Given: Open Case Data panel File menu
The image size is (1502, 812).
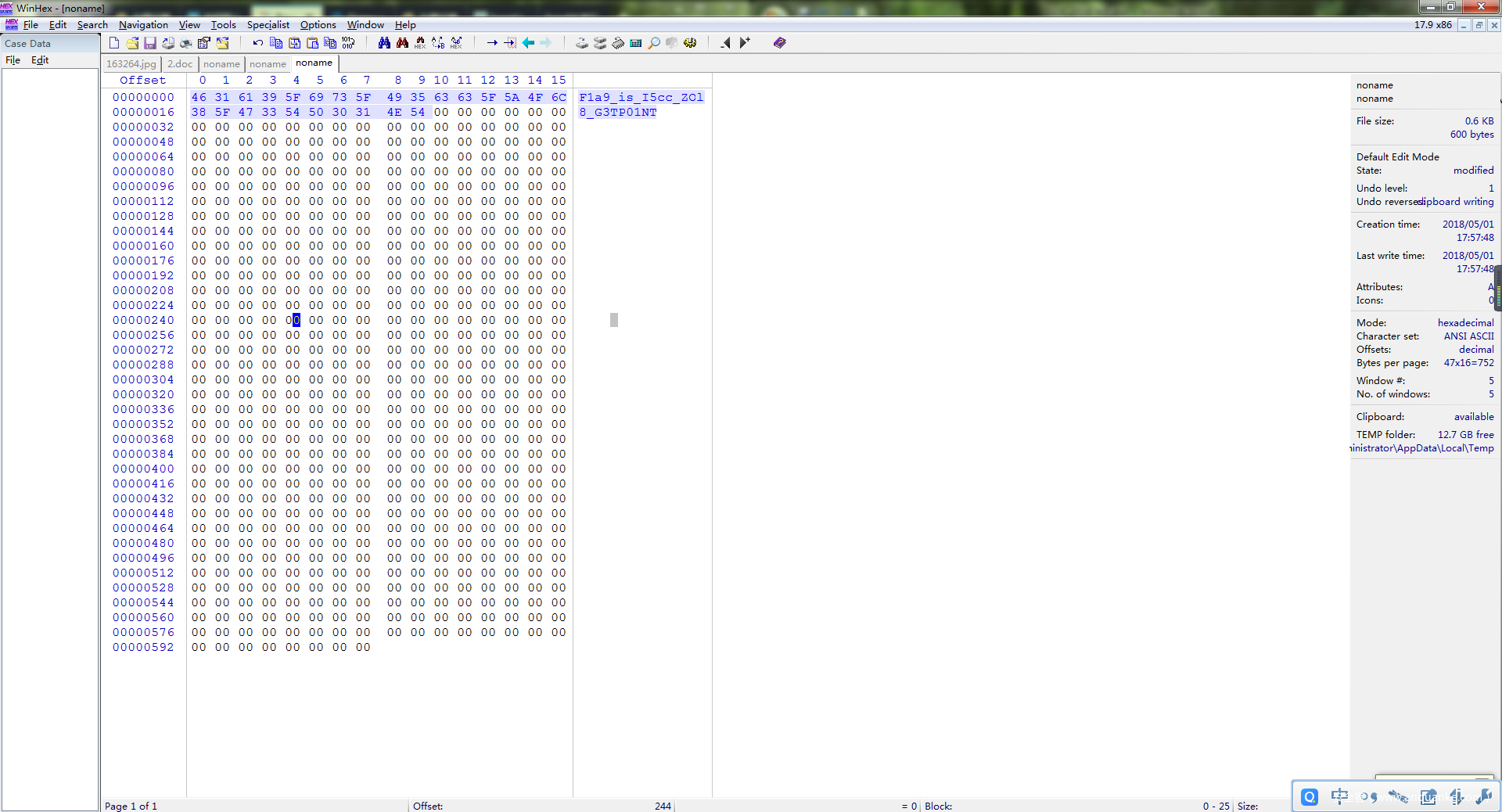Looking at the screenshot, I should point(13,60).
